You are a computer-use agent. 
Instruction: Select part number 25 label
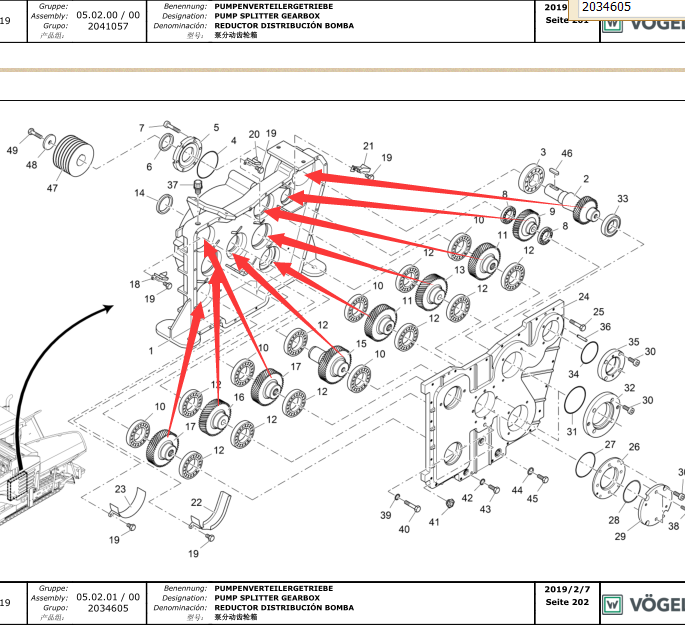coord(599,312)
